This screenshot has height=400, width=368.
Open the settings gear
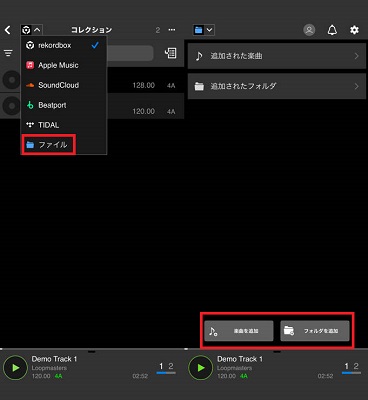354,30
